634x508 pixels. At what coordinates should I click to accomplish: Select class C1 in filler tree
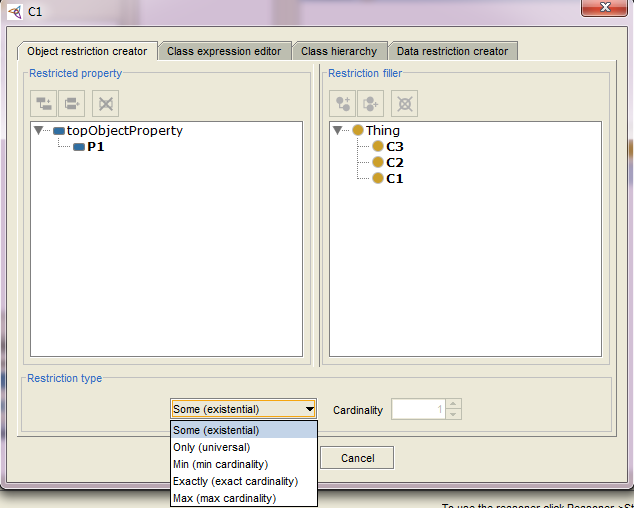click(x=394, y=179)
